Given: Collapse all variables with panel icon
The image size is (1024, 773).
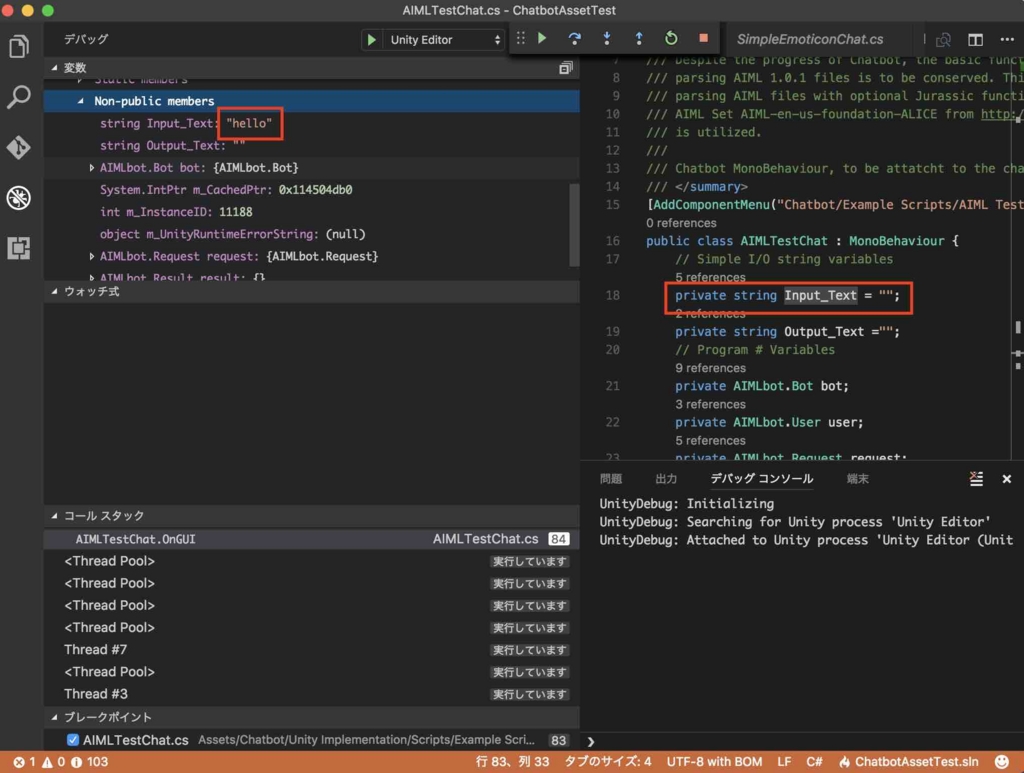Looking at the screenshot, I should (x=566, y=68).
